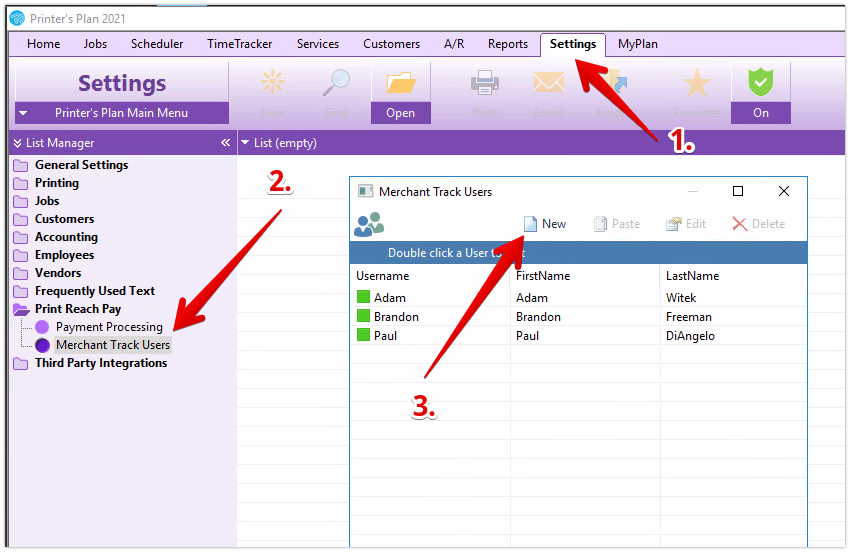Maximize the Merchant Track Users window
The image size is (850, 552).
(x=737, y=191)
